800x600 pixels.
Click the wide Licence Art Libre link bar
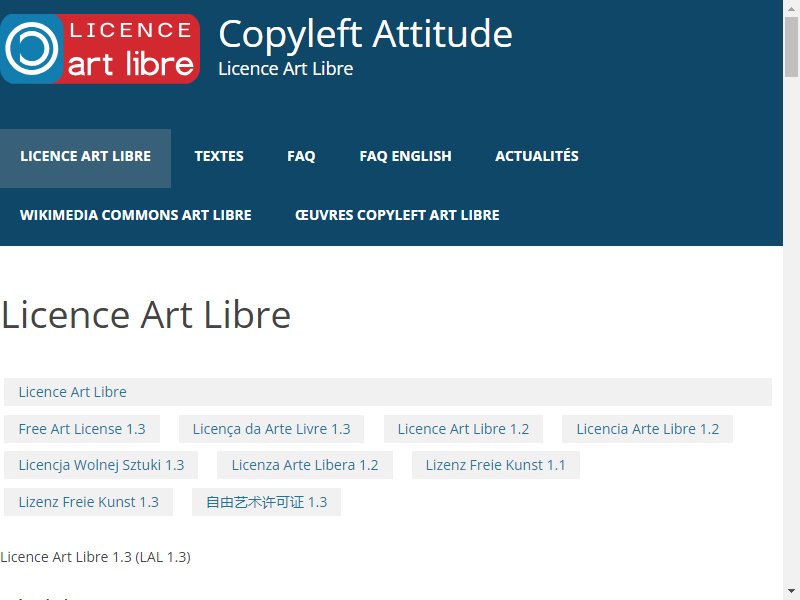388,392
